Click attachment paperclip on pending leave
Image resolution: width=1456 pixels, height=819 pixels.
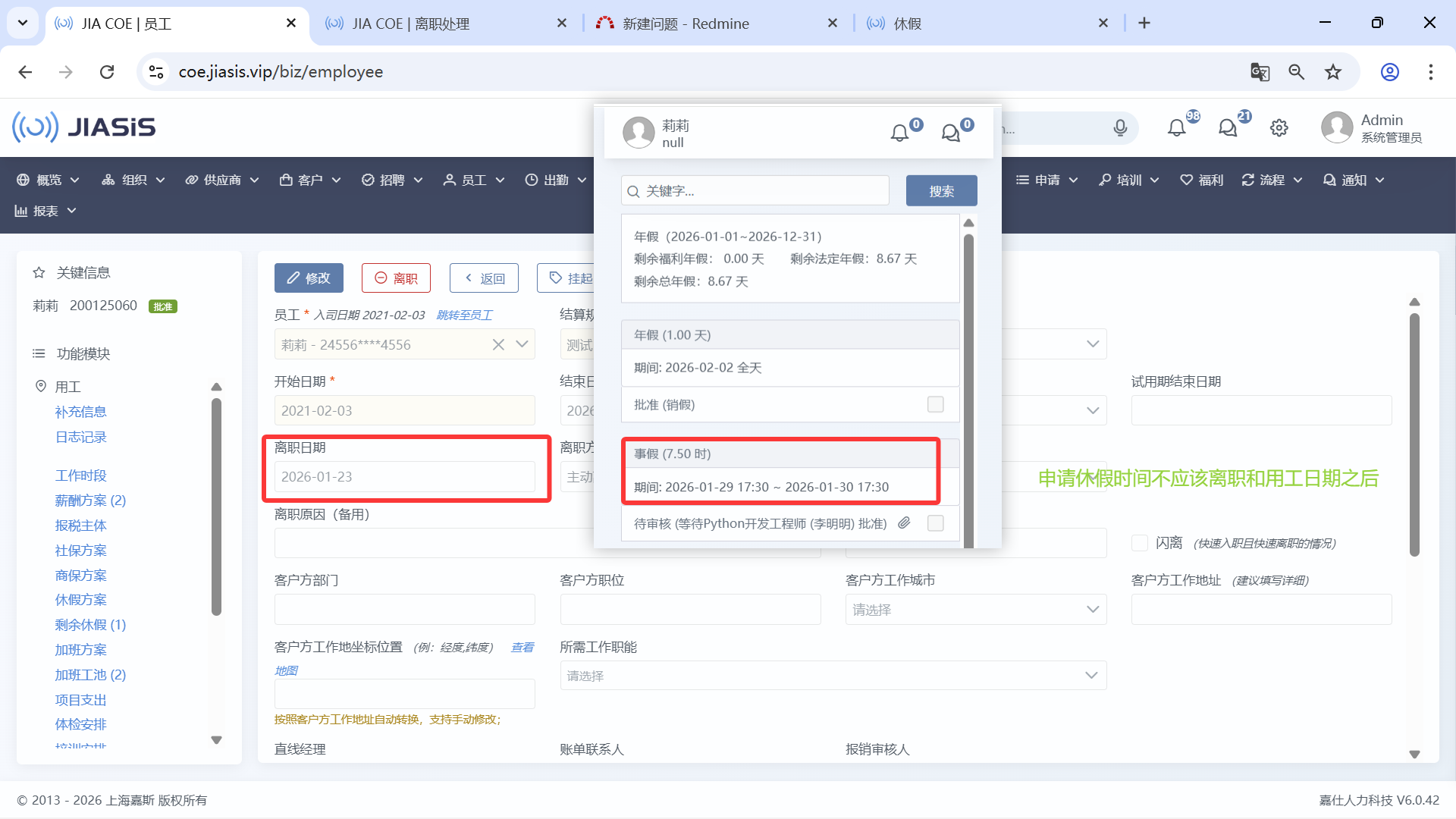[x=904, y=523]
